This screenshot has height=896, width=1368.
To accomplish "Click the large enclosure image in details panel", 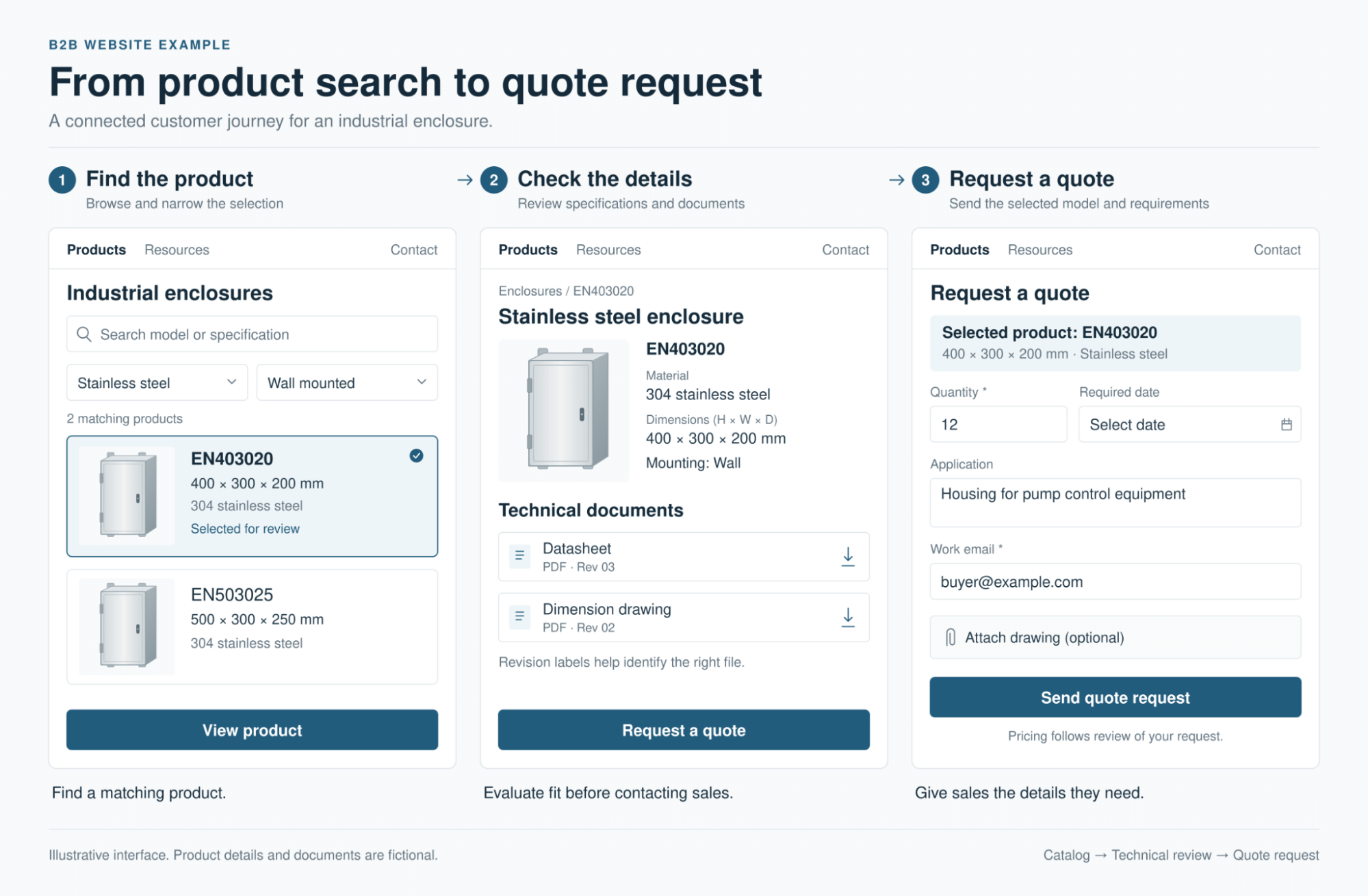I will pyautogui.click(x=564, y=410).
